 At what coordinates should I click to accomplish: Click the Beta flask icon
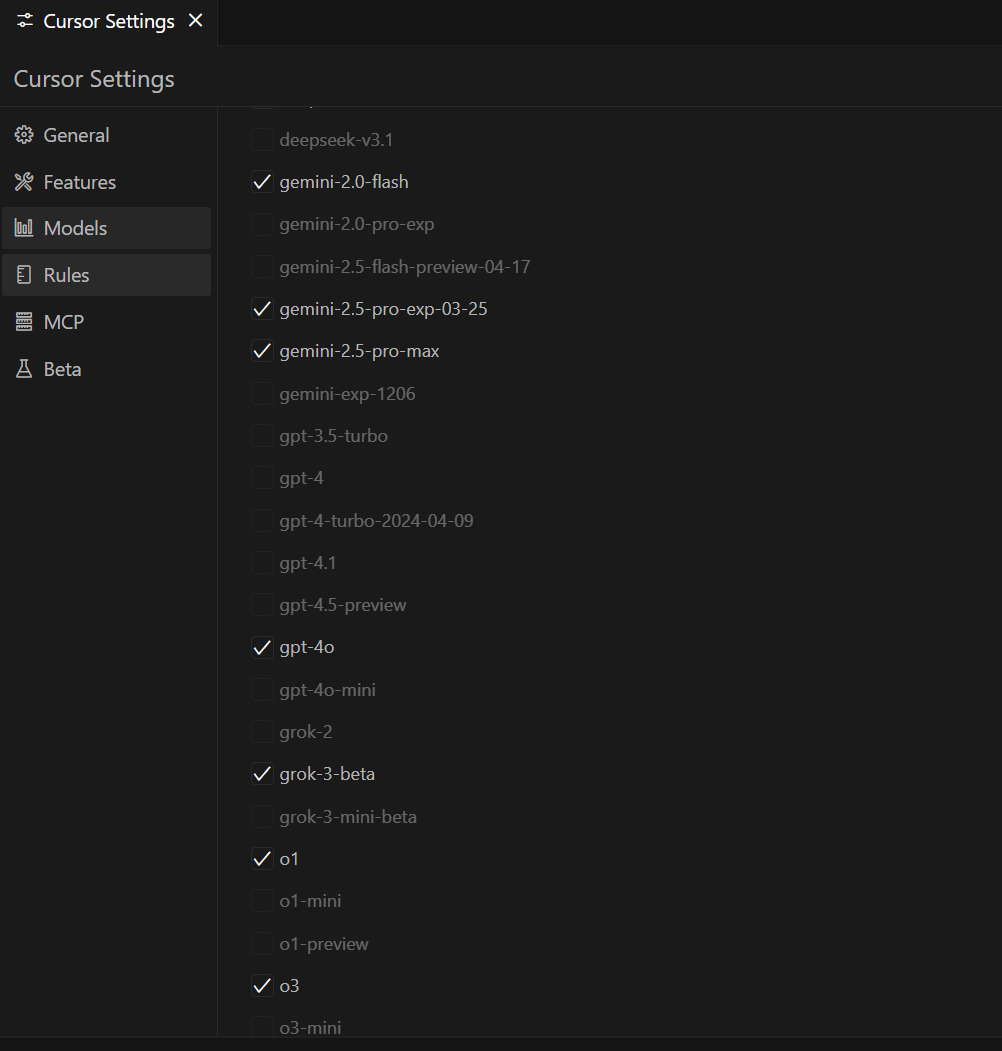(24, 369)
